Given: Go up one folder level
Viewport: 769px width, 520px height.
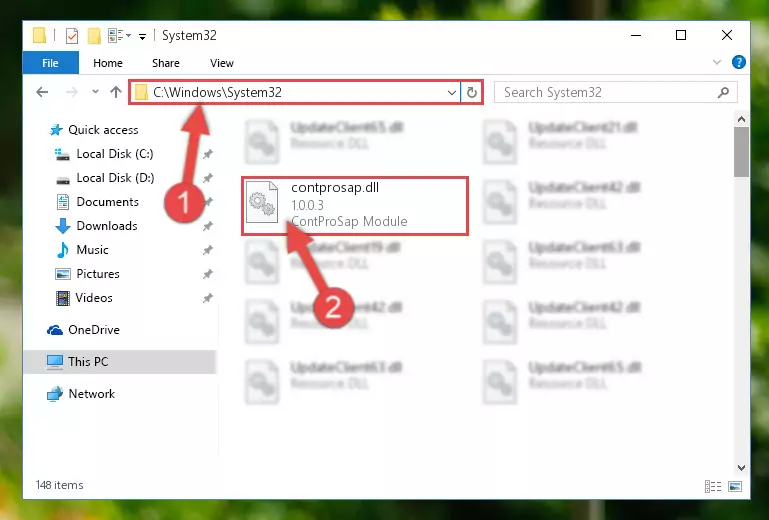Looking at the screenshot, I should click(x=116, y=92).
